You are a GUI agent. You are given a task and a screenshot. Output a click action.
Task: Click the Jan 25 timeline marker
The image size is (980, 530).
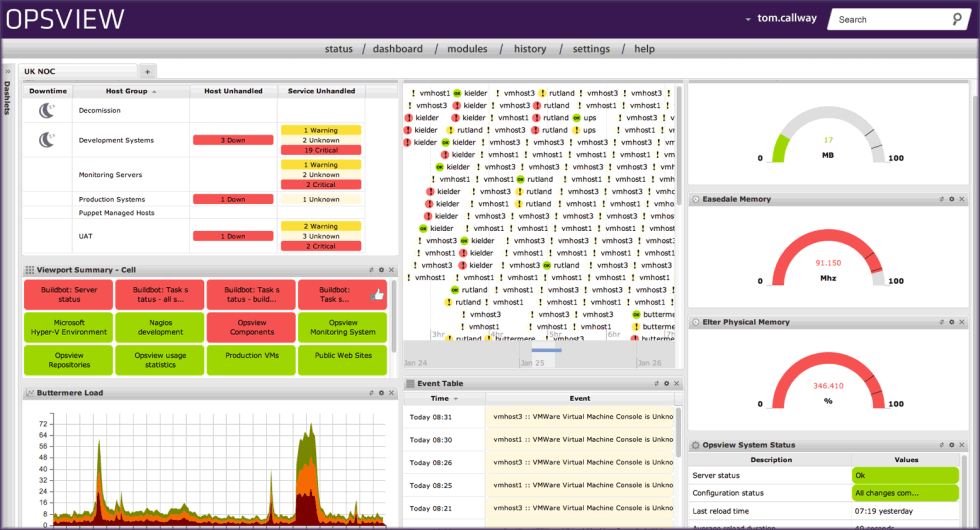click(532, 362)
